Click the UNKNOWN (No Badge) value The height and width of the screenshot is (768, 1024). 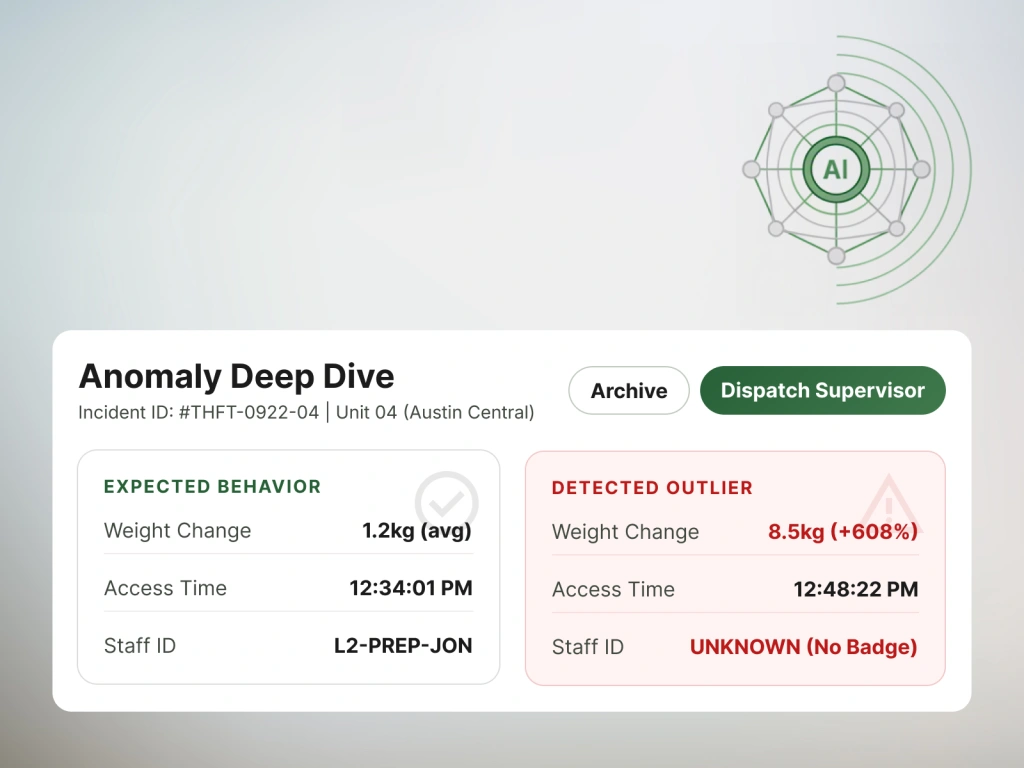click(804, 647)
